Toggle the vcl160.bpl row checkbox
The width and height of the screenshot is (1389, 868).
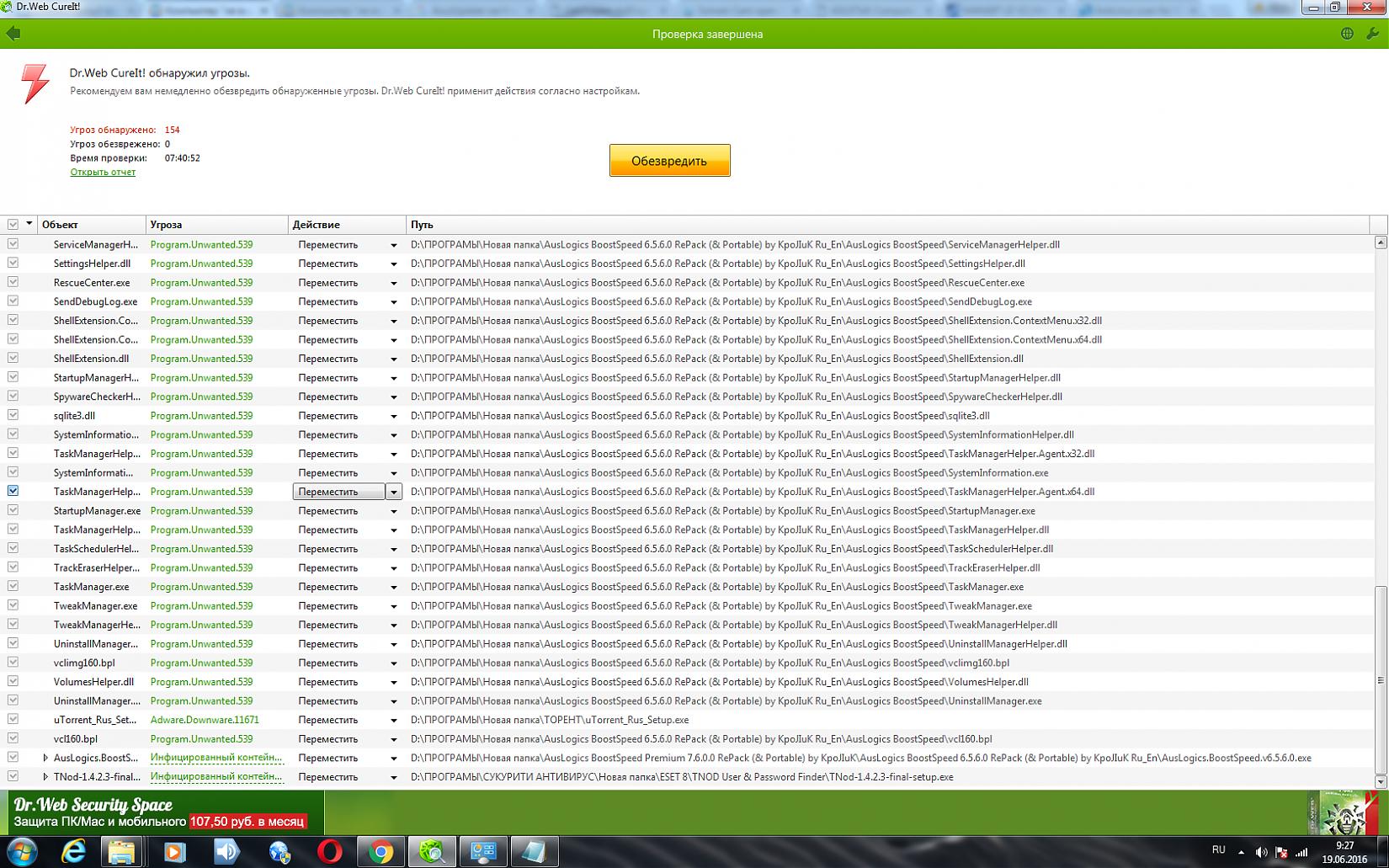pyautogui.click(x=13, y=738)
